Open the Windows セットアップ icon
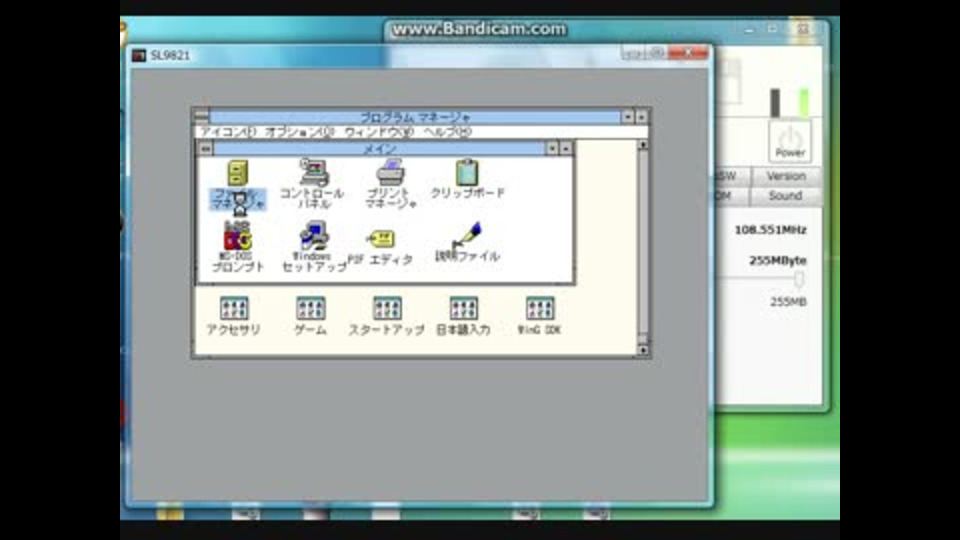The width and height of the screenshot is (960, 540). (313, 247)
